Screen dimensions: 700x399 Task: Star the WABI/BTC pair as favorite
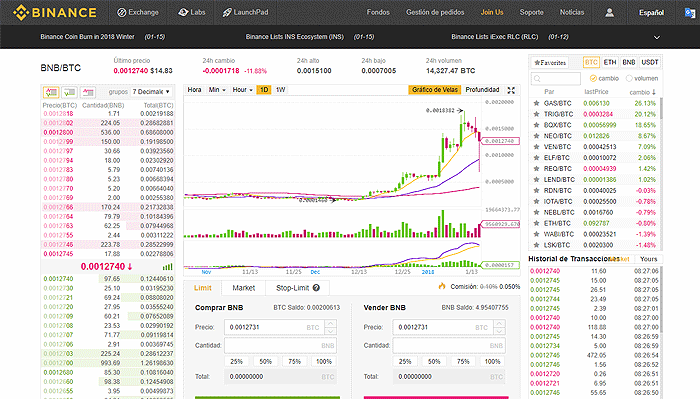[x=537, y=234]
